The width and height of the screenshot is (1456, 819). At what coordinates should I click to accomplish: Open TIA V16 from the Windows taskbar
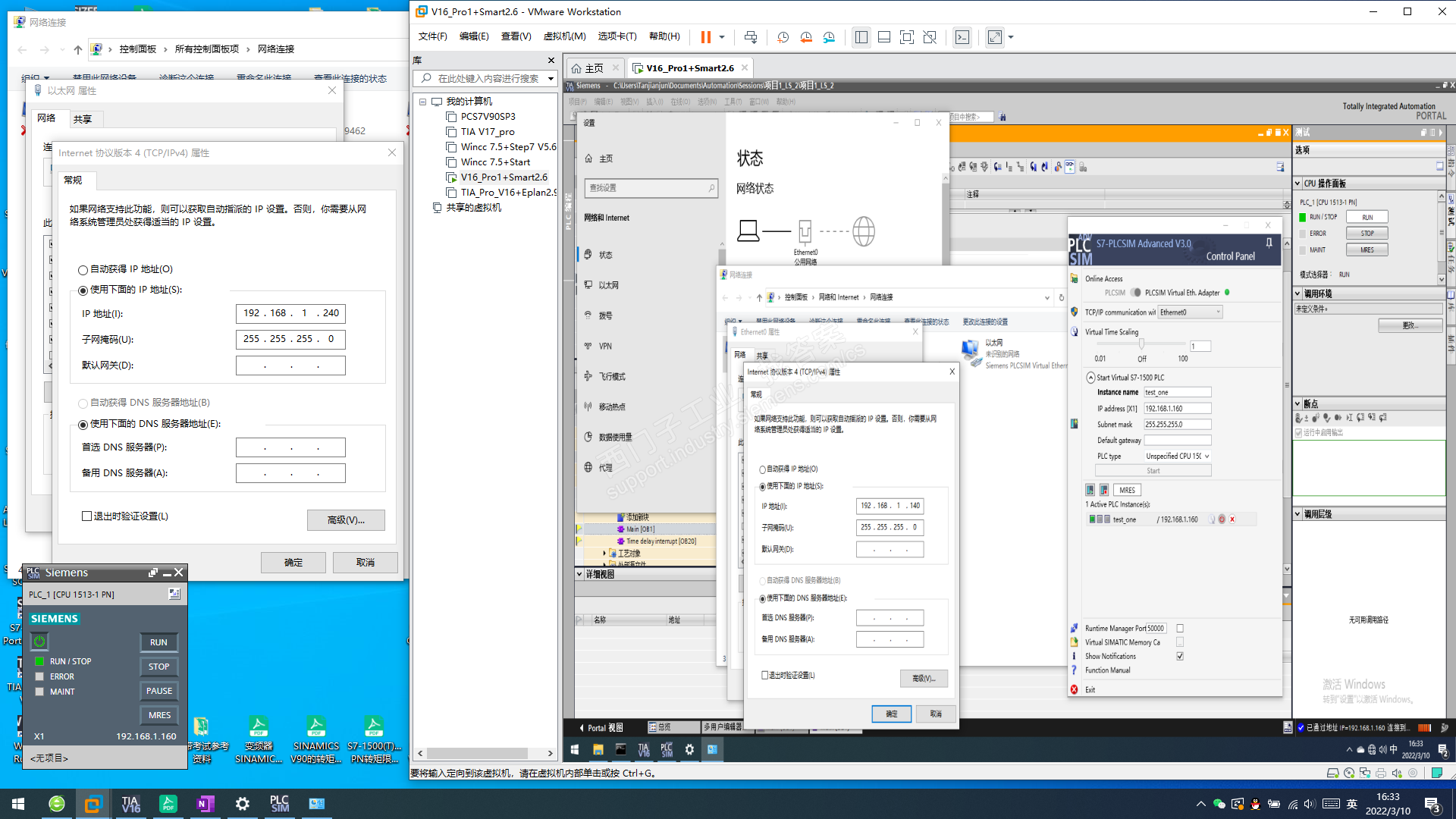coord(130,804)
